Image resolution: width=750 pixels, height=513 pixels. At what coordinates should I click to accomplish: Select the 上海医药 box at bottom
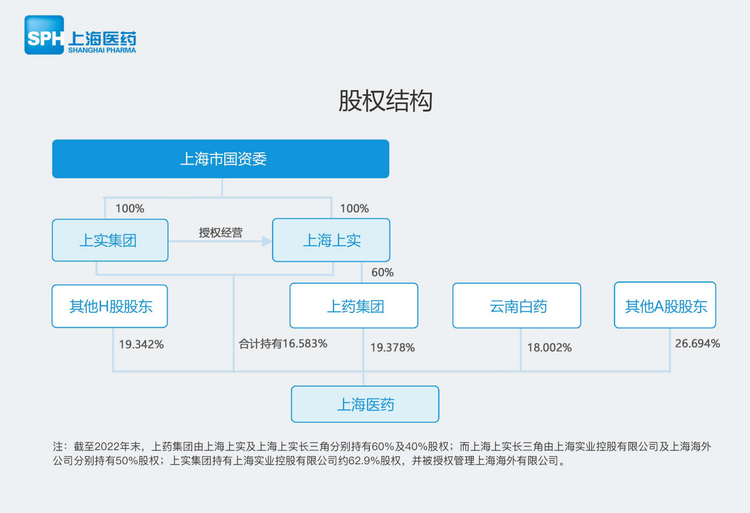tap(365, 404)
